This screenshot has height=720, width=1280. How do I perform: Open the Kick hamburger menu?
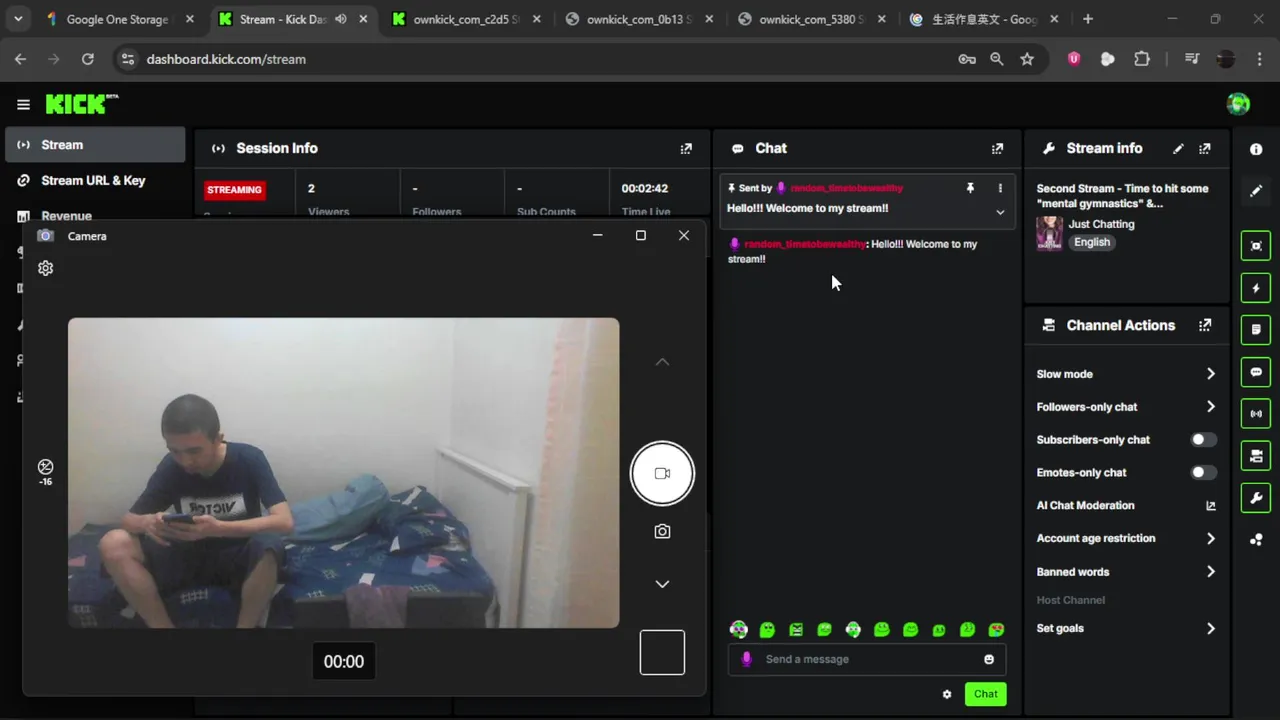[23, 104]
